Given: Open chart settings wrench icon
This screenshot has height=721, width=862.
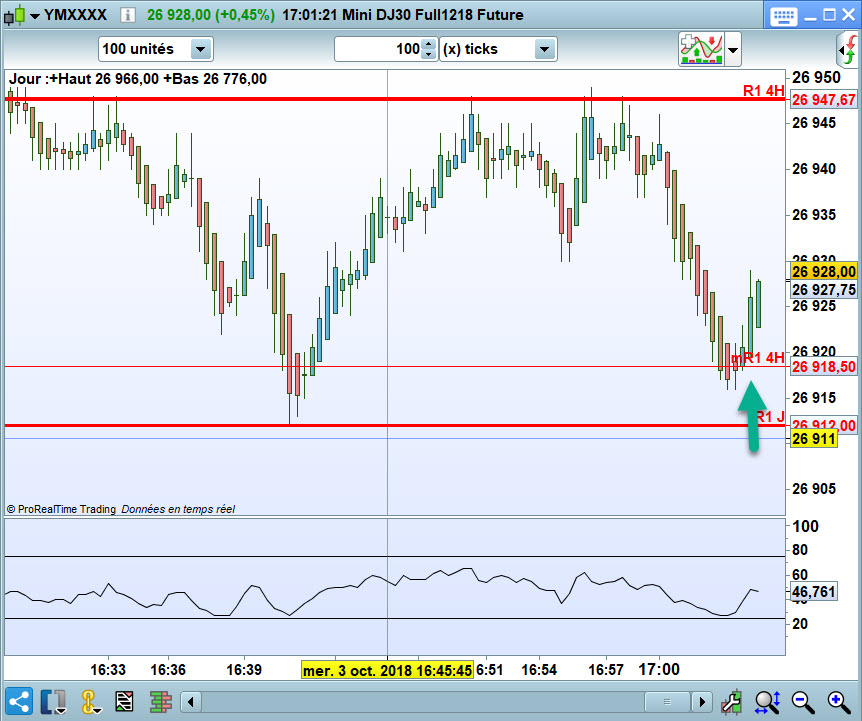Looking at the screenshot, I should point(731,702).
